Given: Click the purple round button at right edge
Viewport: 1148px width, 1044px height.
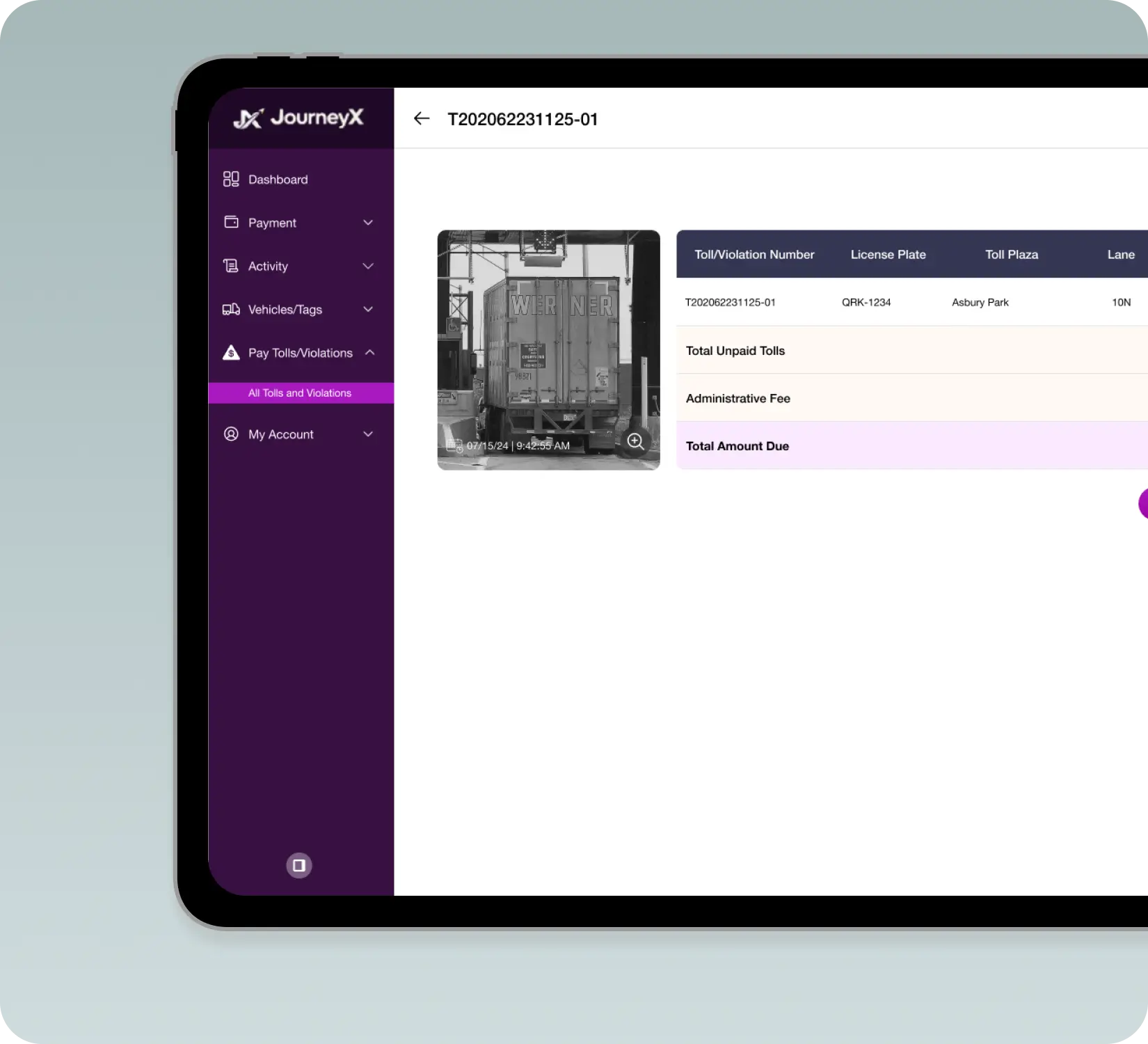Looking at the screenshot, I should (x=1143, y=503).
